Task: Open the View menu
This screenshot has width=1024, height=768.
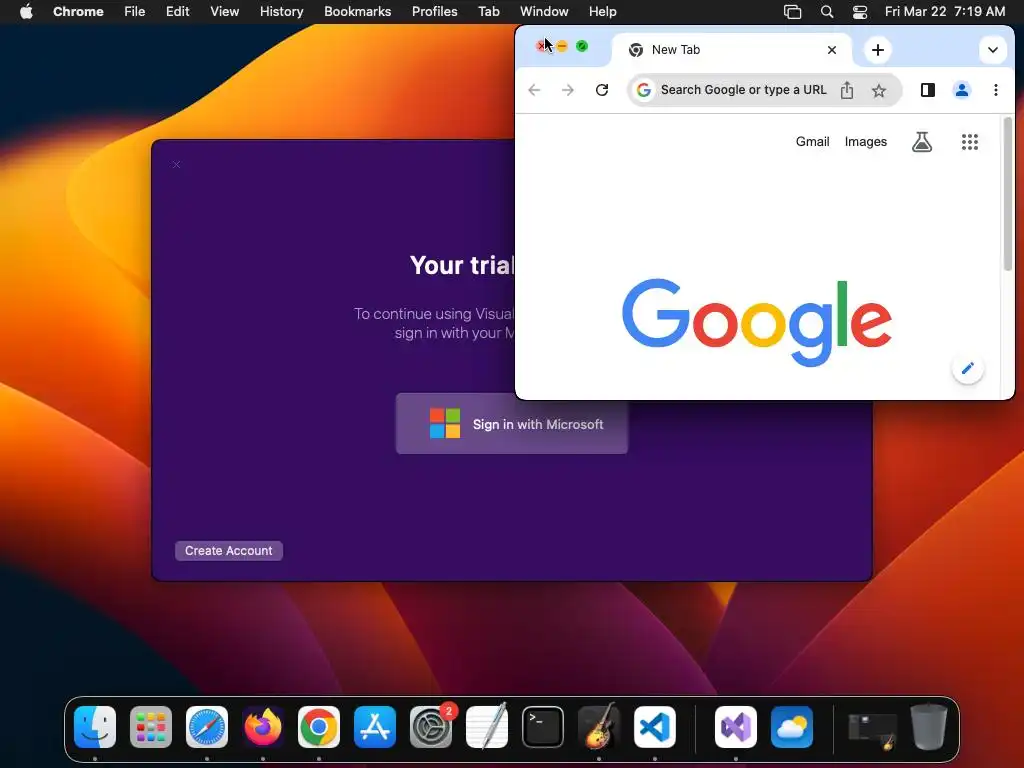Action: point(224,11)
